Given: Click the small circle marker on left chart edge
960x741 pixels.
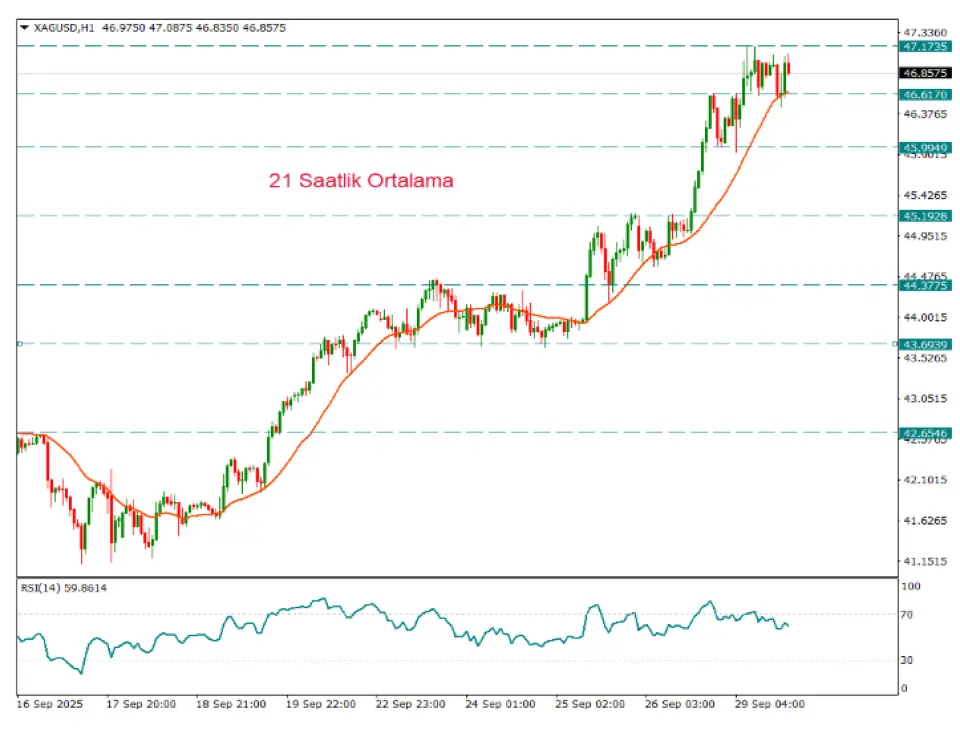Looking at the screenshot, I should tap(19, 344).
